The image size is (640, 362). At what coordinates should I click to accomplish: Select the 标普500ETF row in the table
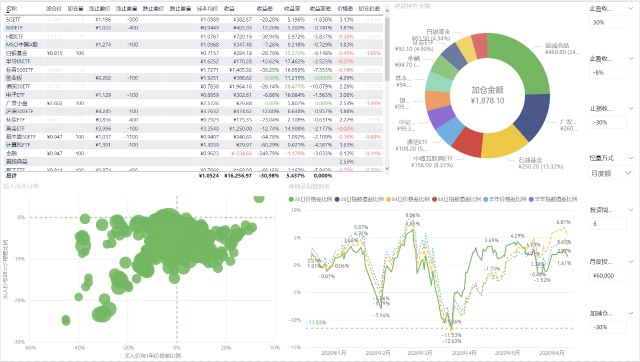pyautogui.click(x=194, y=70)
